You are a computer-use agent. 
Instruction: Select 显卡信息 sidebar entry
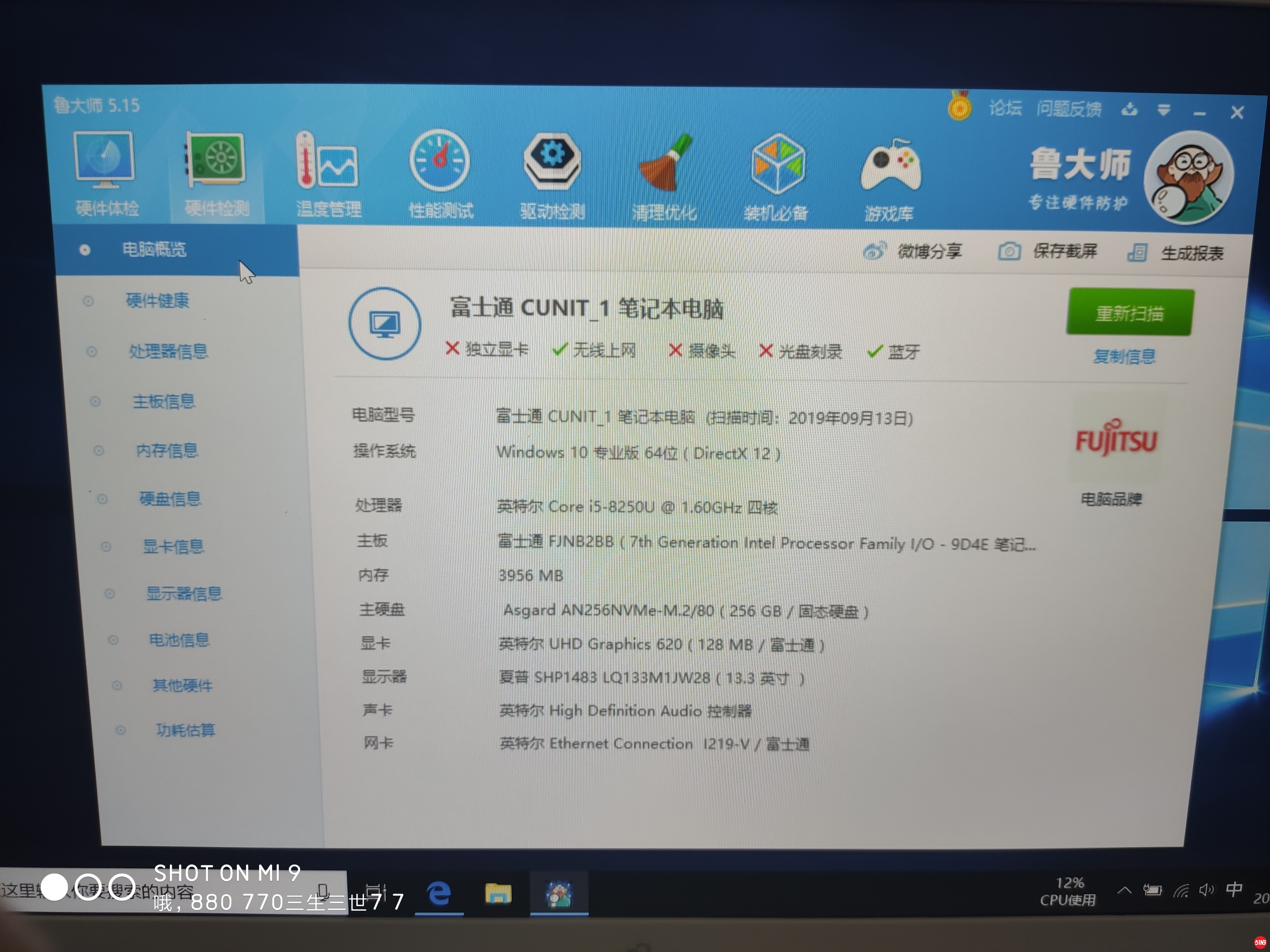pos(173,546)
